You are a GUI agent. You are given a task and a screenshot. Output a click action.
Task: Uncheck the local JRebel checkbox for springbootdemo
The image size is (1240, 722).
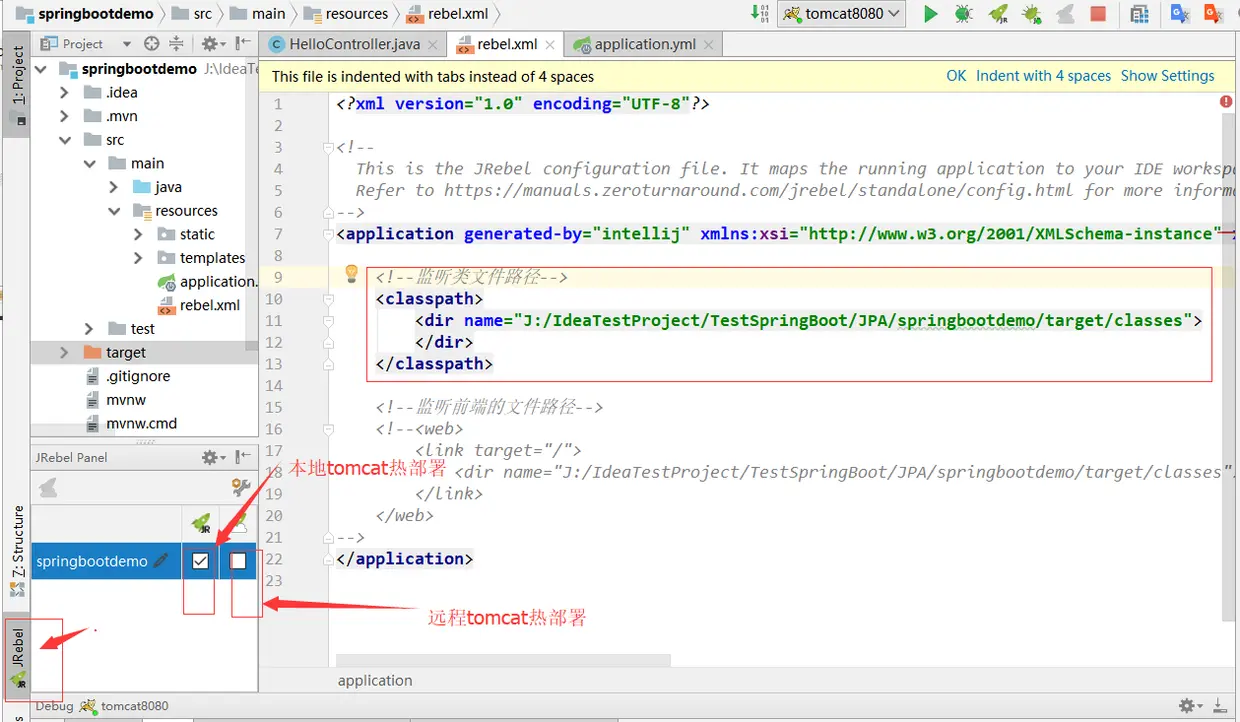point(200,561)
